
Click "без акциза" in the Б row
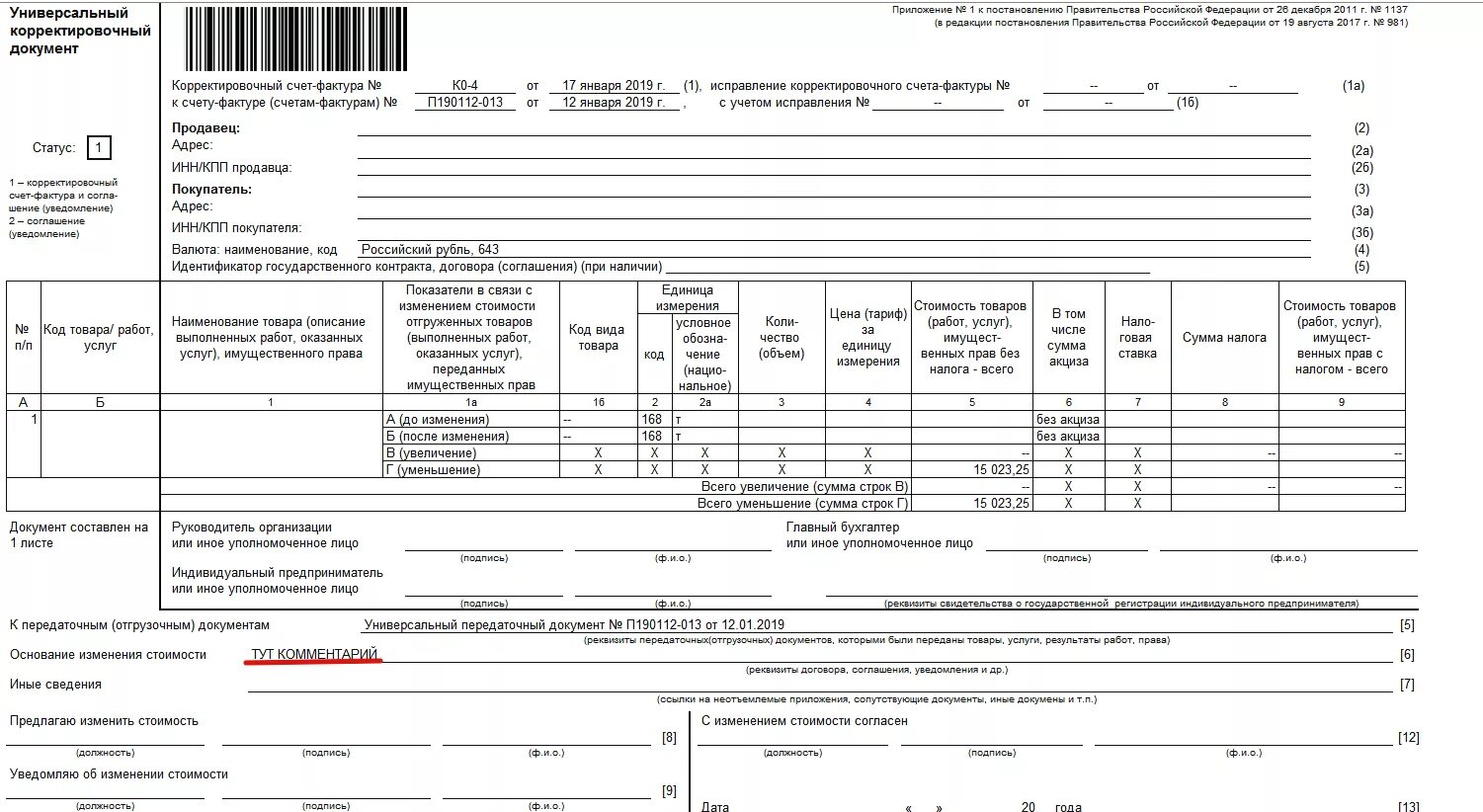(x=1068, y=437)
